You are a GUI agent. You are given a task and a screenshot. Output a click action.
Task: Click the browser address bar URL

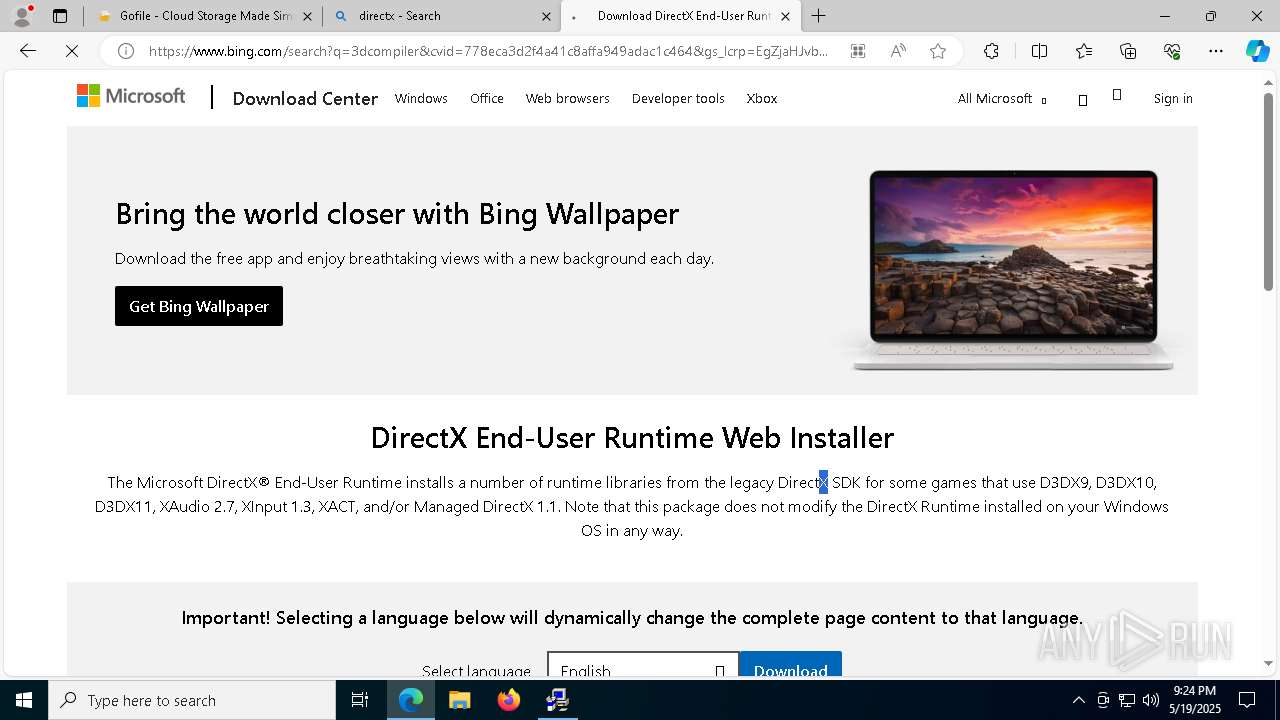pyautogui.click(x=489, y=51)
